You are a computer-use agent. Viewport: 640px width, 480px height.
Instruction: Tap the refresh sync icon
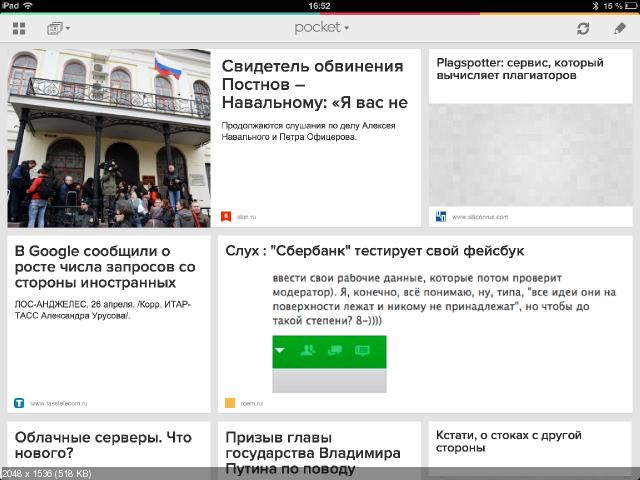tap(583, 28)
